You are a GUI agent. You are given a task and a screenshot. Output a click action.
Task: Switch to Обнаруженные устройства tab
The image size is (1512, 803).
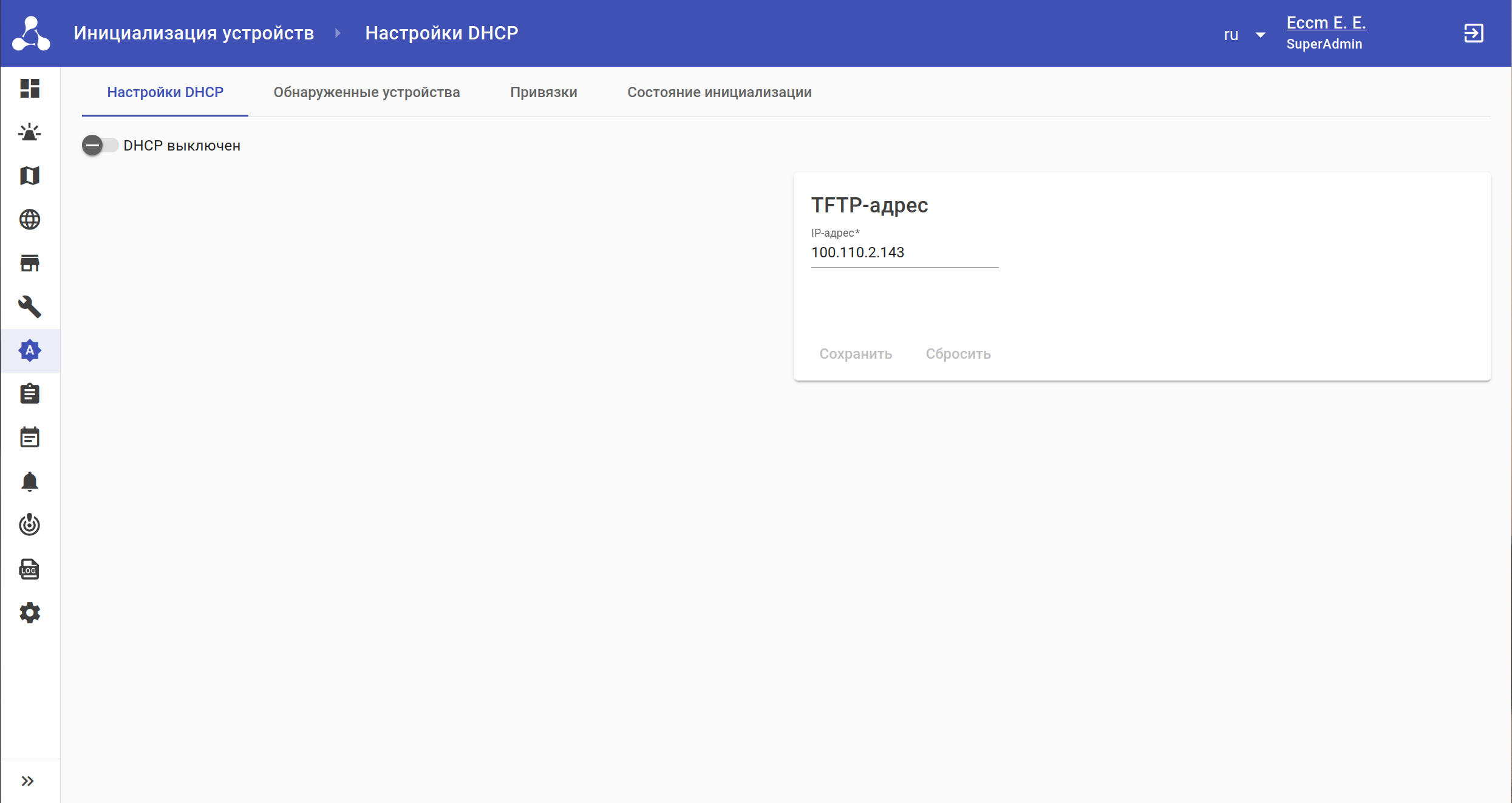pos(366,92)
